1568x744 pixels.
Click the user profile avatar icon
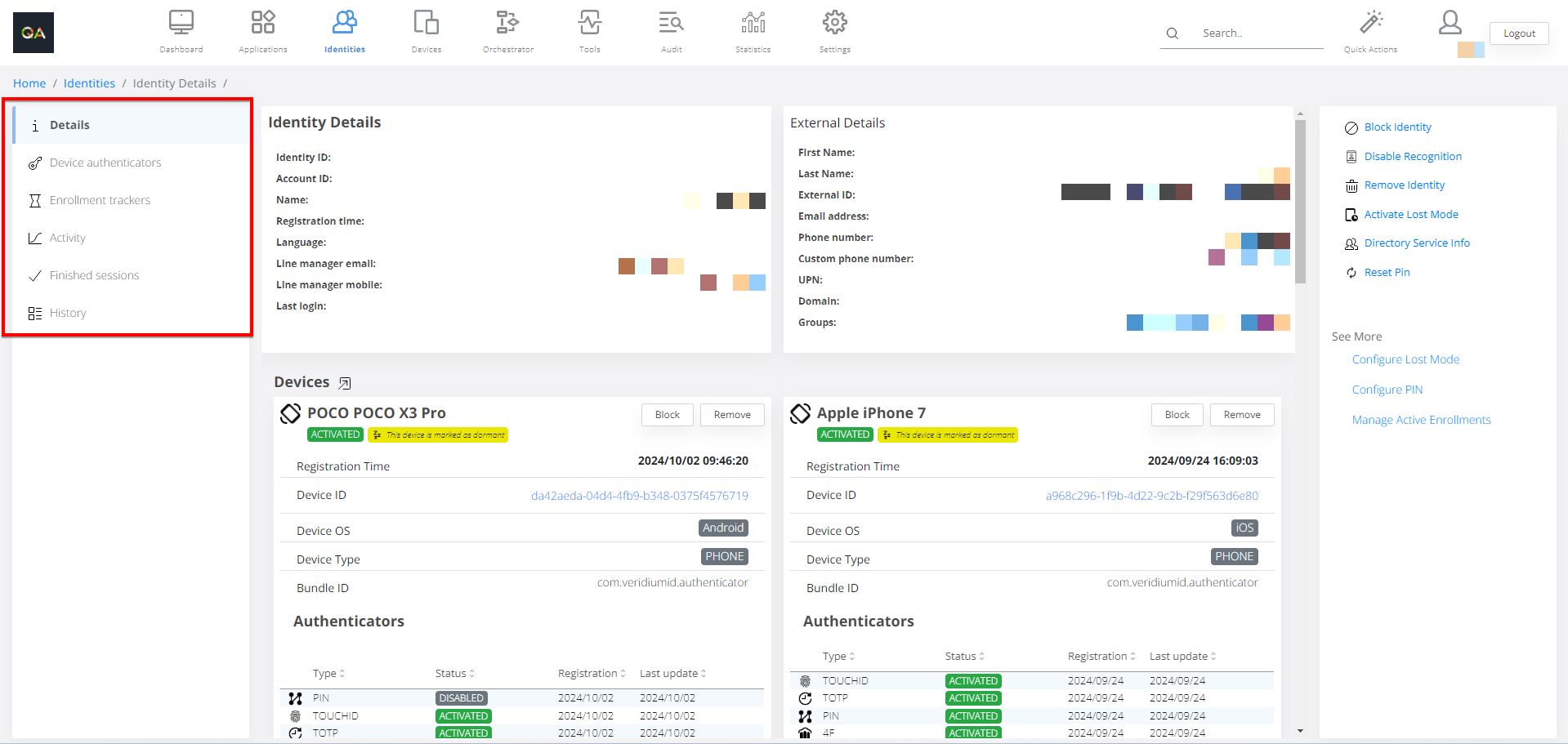click(1450, 23)
